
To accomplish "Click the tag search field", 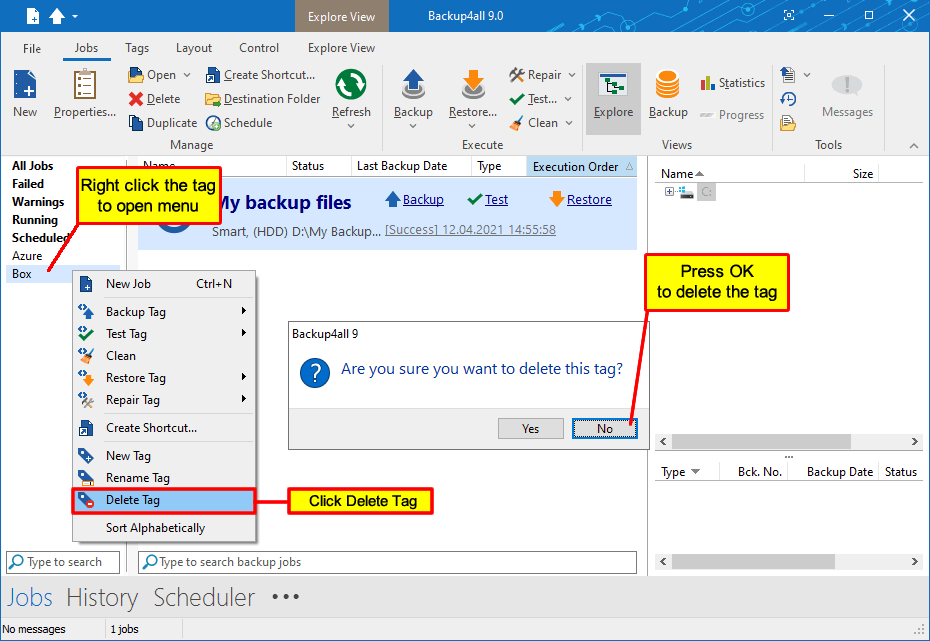I will pos(63,562).
